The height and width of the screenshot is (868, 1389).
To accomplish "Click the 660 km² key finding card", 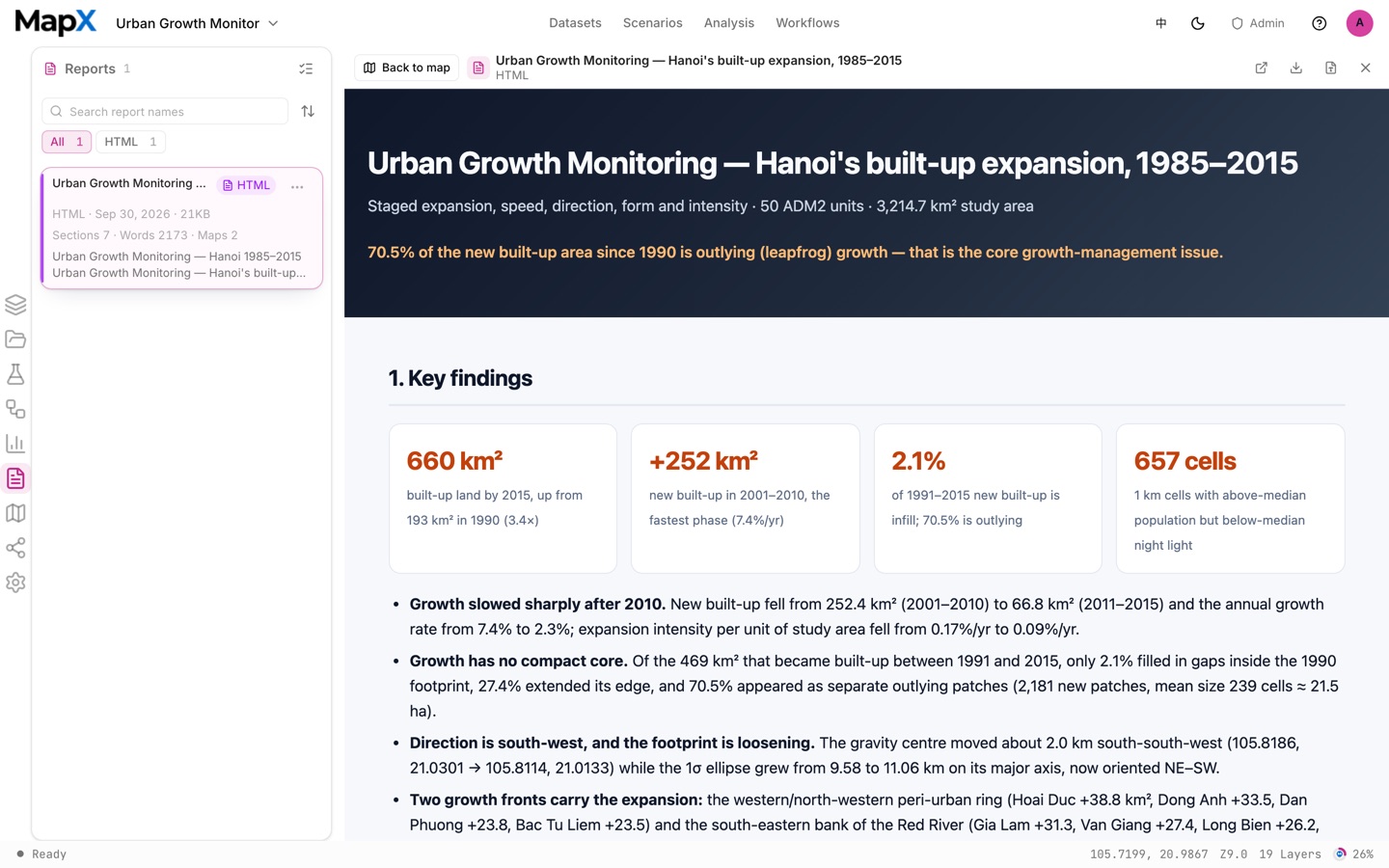I will click(x=503, y=499).
